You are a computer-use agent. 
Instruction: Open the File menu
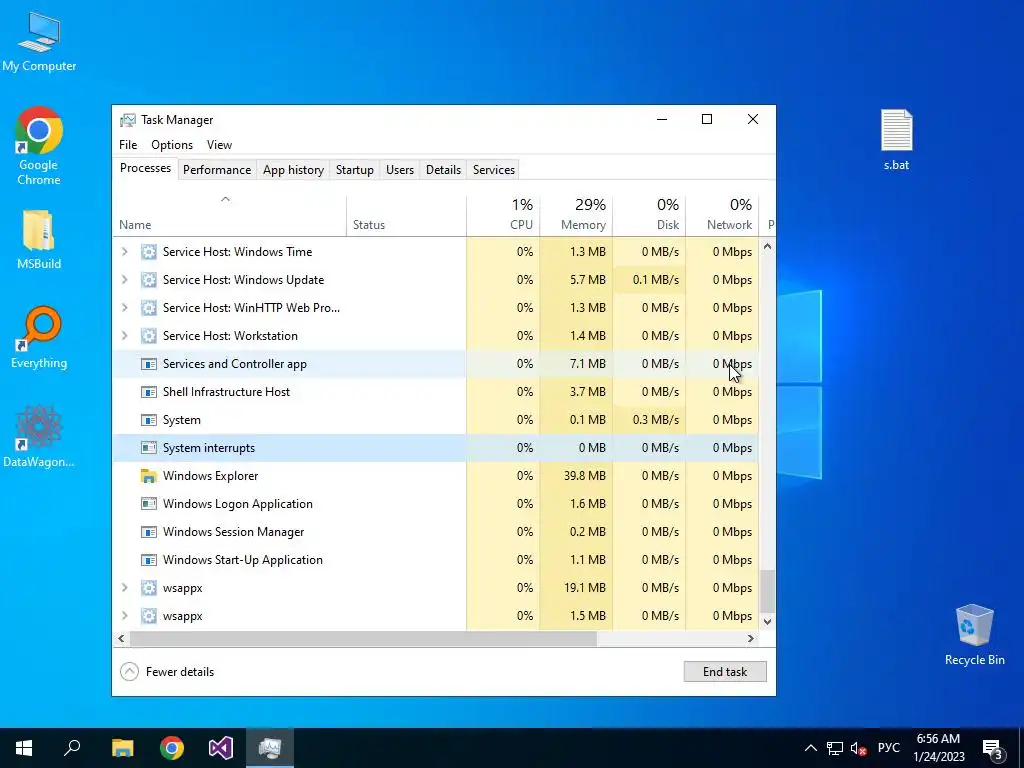[x=128, y=145]
